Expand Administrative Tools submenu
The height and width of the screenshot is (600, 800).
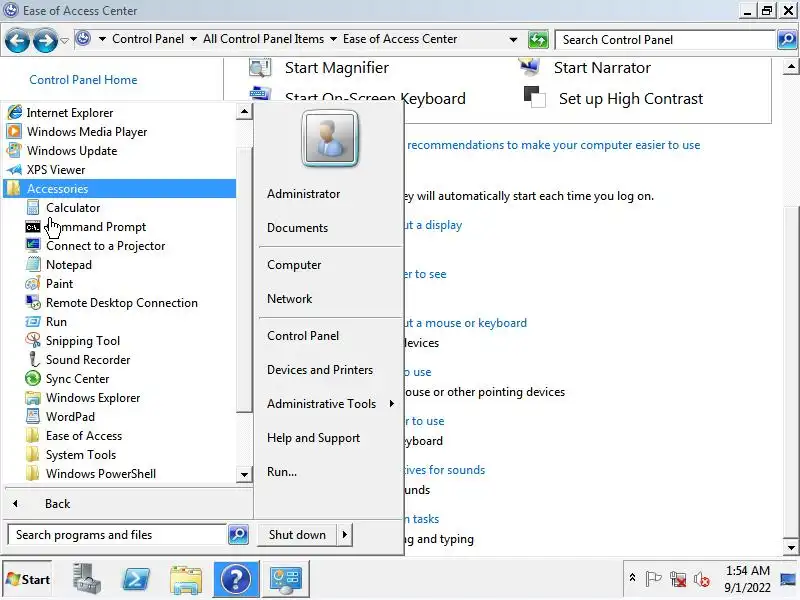[331, 404]
